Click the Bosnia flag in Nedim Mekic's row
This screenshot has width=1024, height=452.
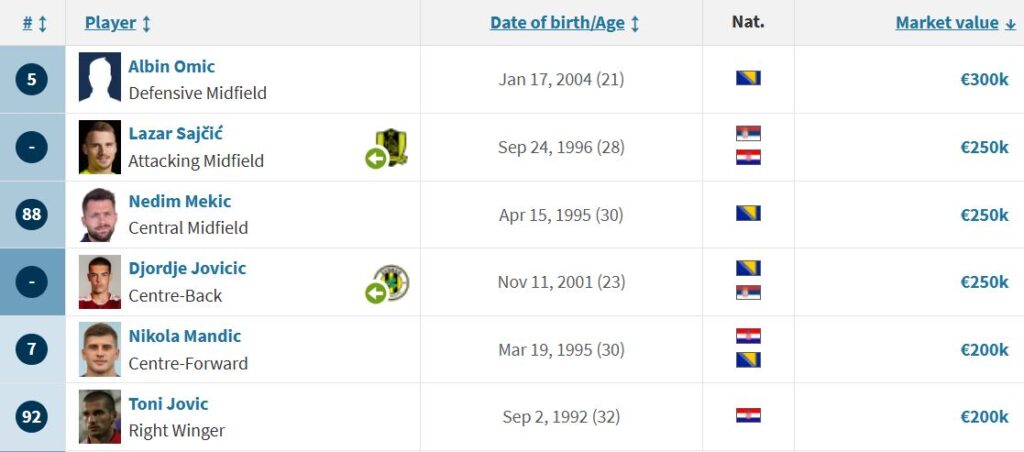click(x=748, y=213)
